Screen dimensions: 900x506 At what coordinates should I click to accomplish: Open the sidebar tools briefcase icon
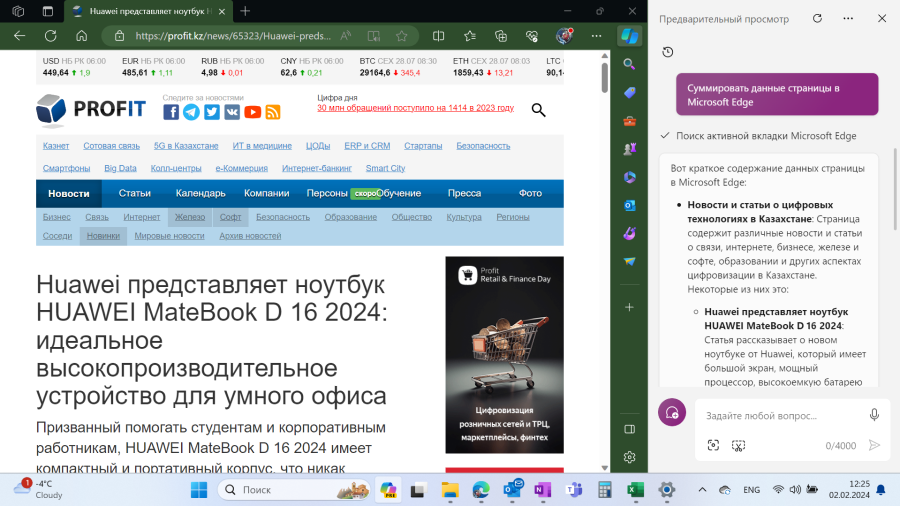[630, 120]
